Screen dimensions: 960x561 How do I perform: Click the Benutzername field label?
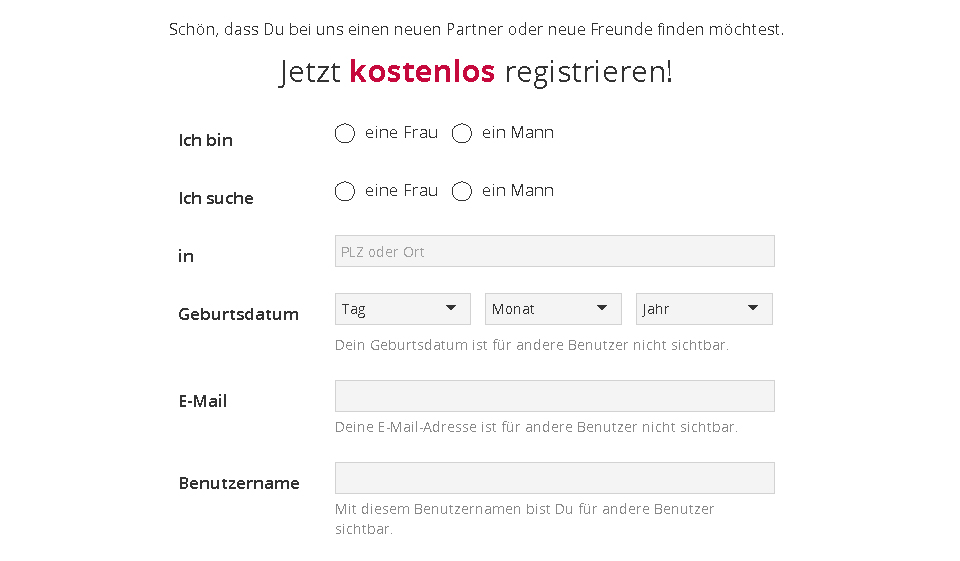tap(239, 483)
